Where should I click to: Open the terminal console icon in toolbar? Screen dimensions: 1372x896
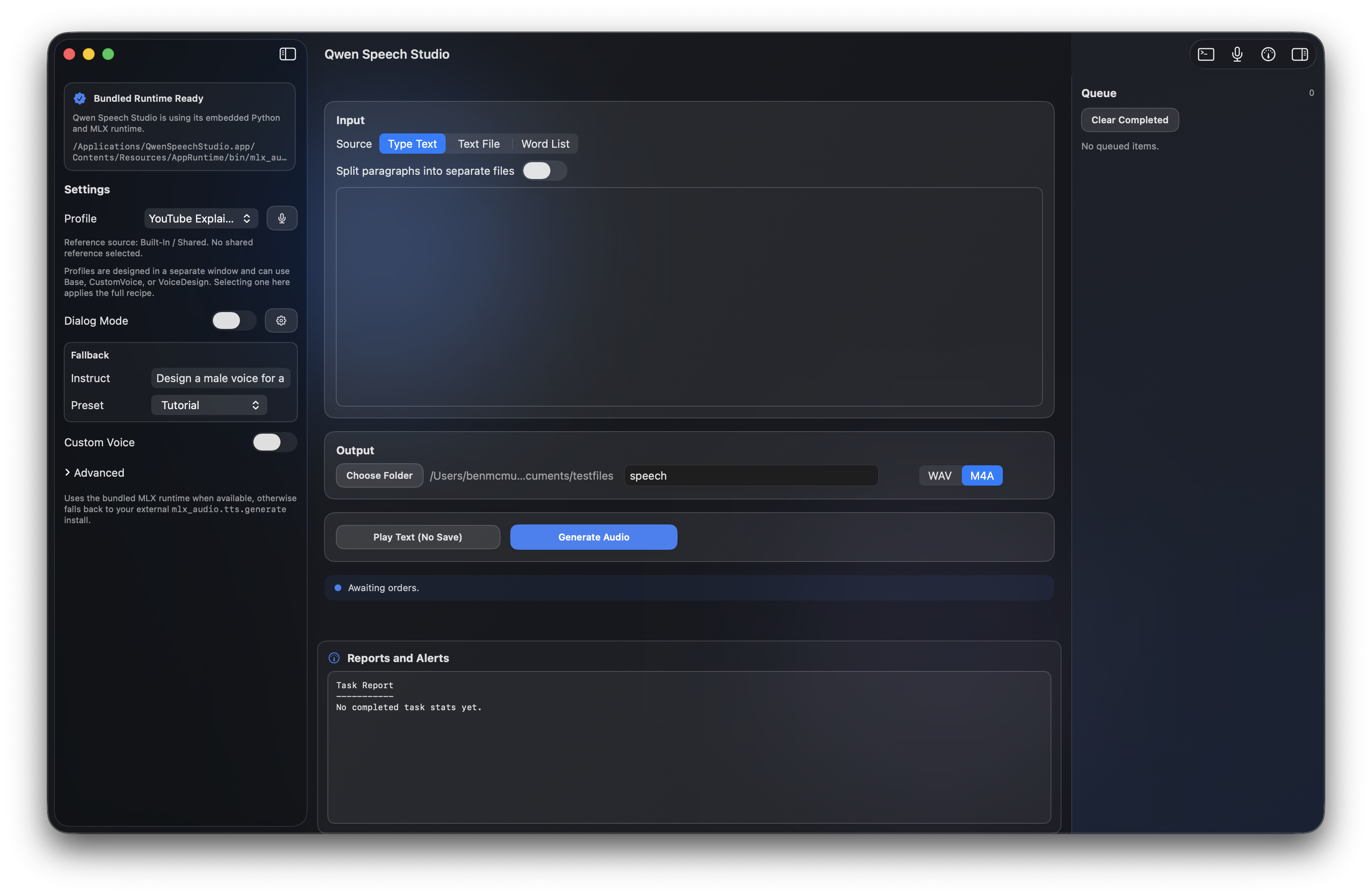coord(1206,54)
